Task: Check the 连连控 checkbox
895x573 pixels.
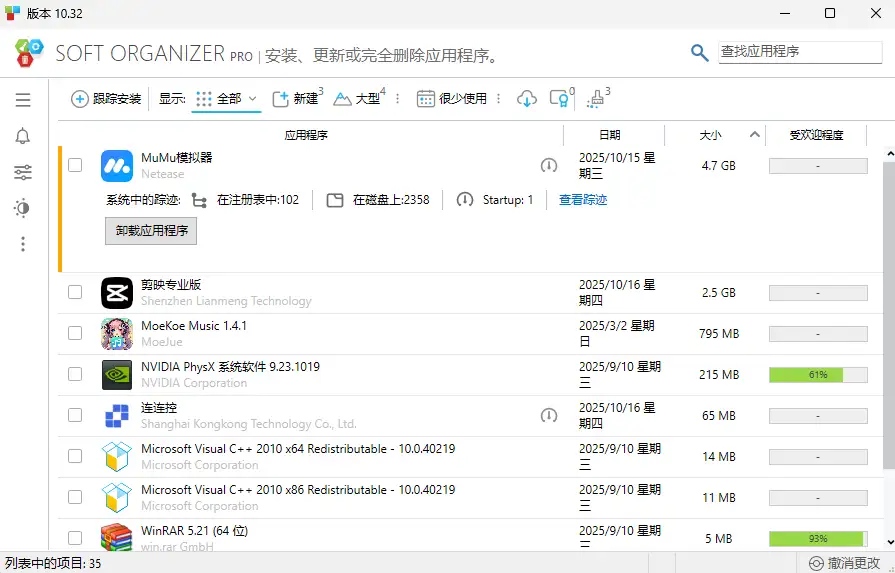Action: [75, 415]
